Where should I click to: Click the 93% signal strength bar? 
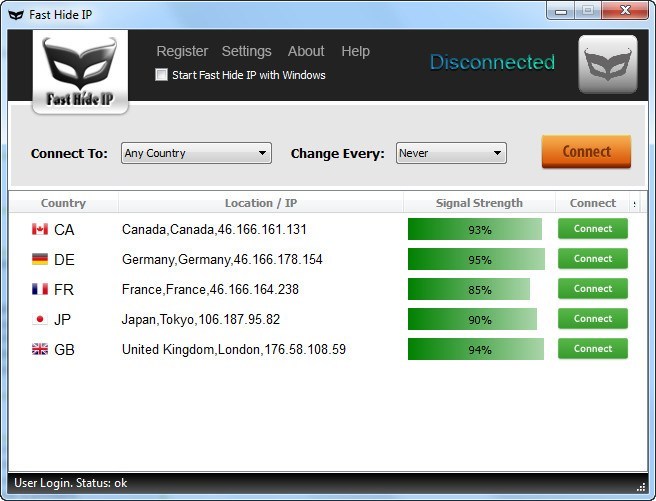[475, 229]
